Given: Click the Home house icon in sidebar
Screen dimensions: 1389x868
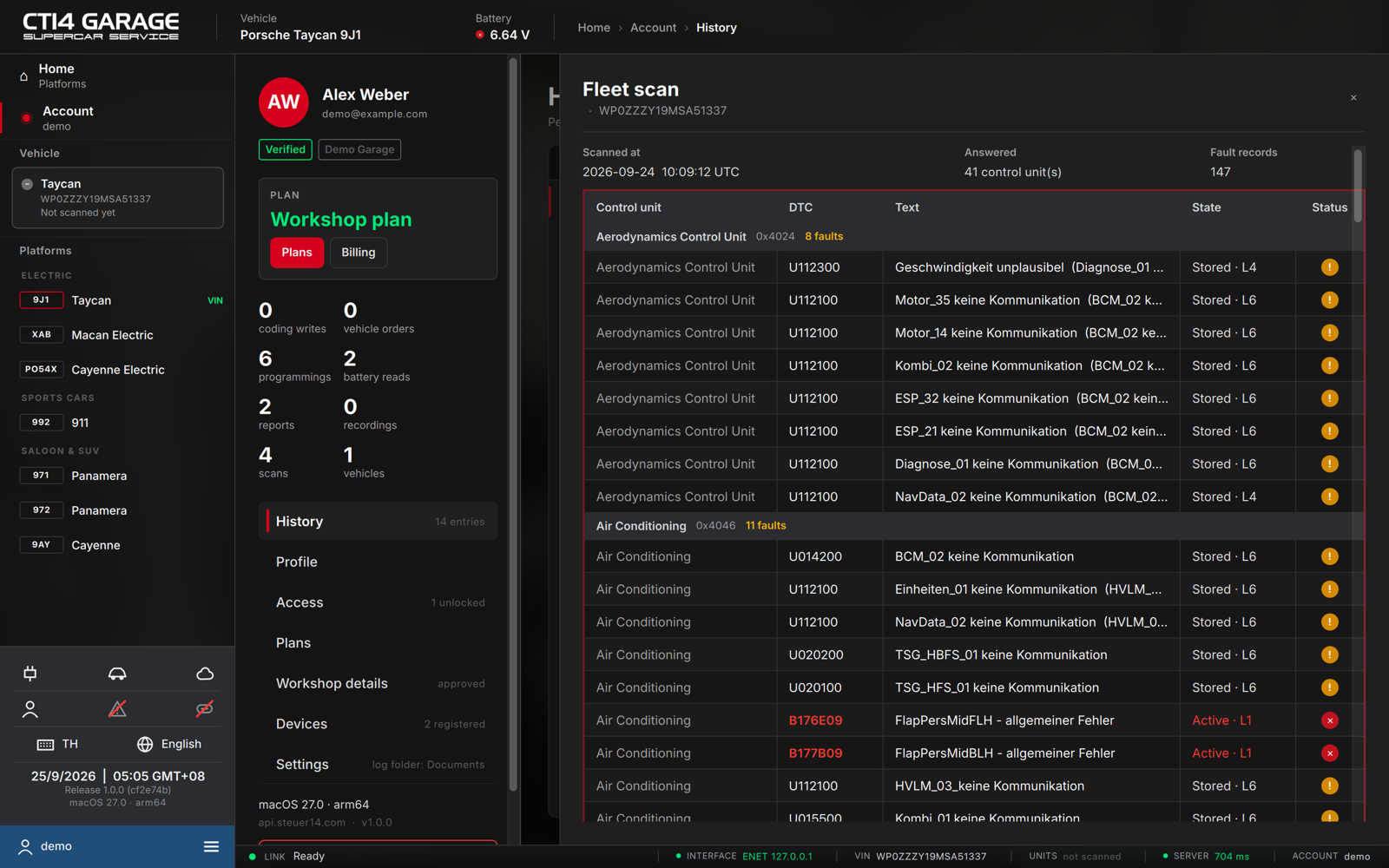Looking at the screenshot, I should click(23, 76).
